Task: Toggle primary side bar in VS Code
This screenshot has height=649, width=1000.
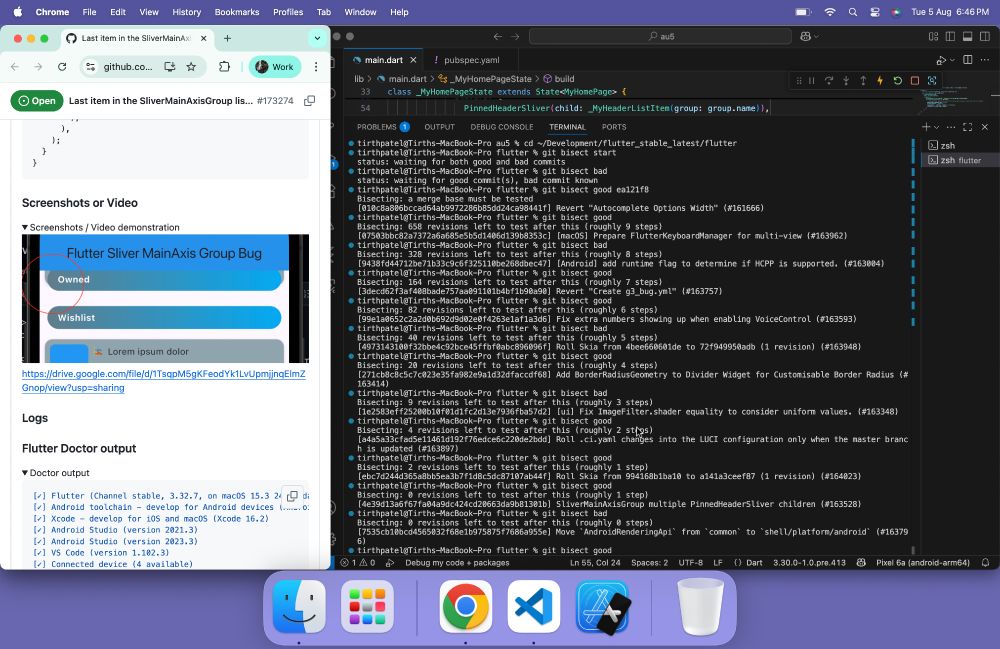Action: (950, 36)
